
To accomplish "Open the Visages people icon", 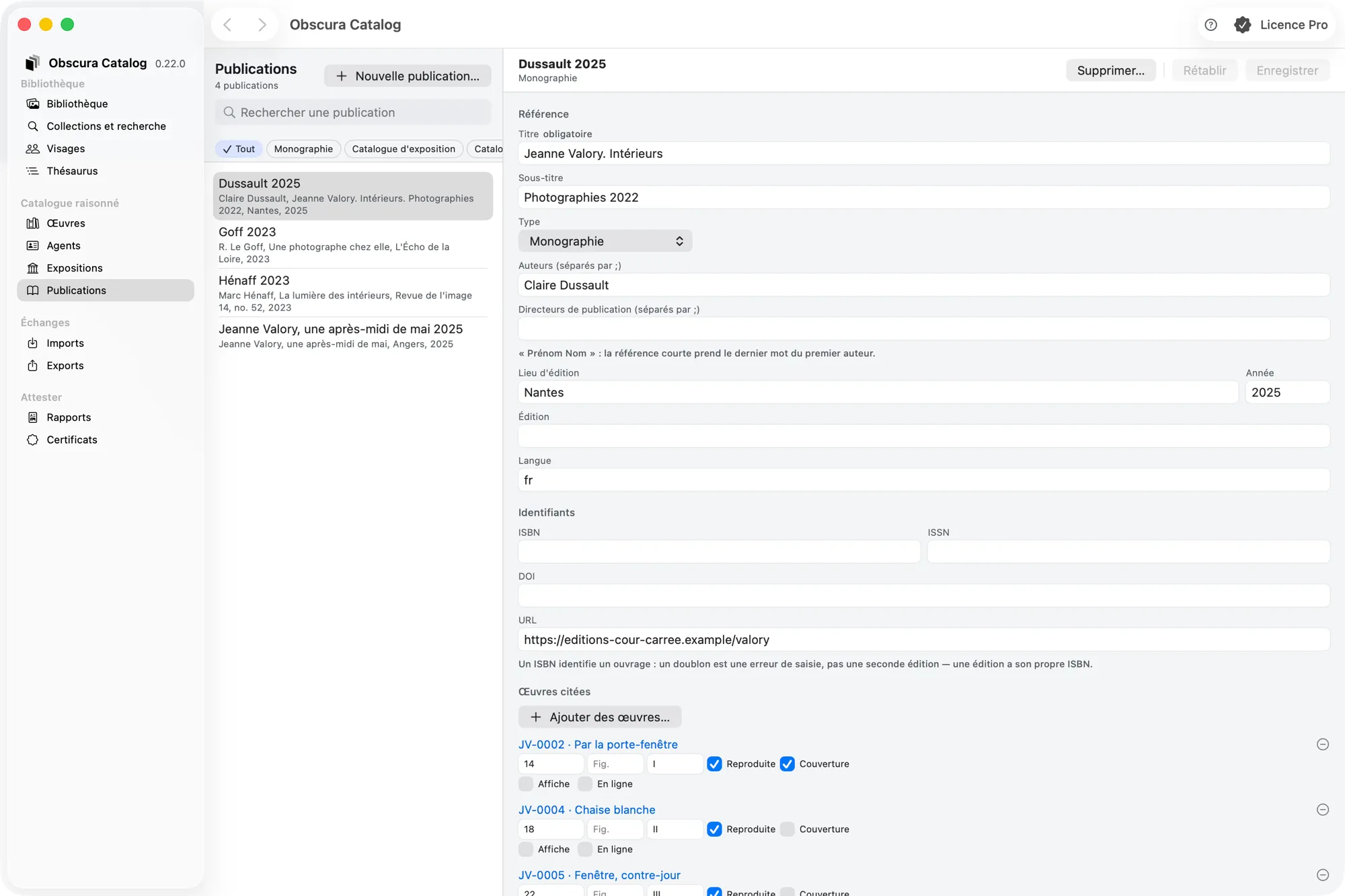I will [x=32, y=149].
